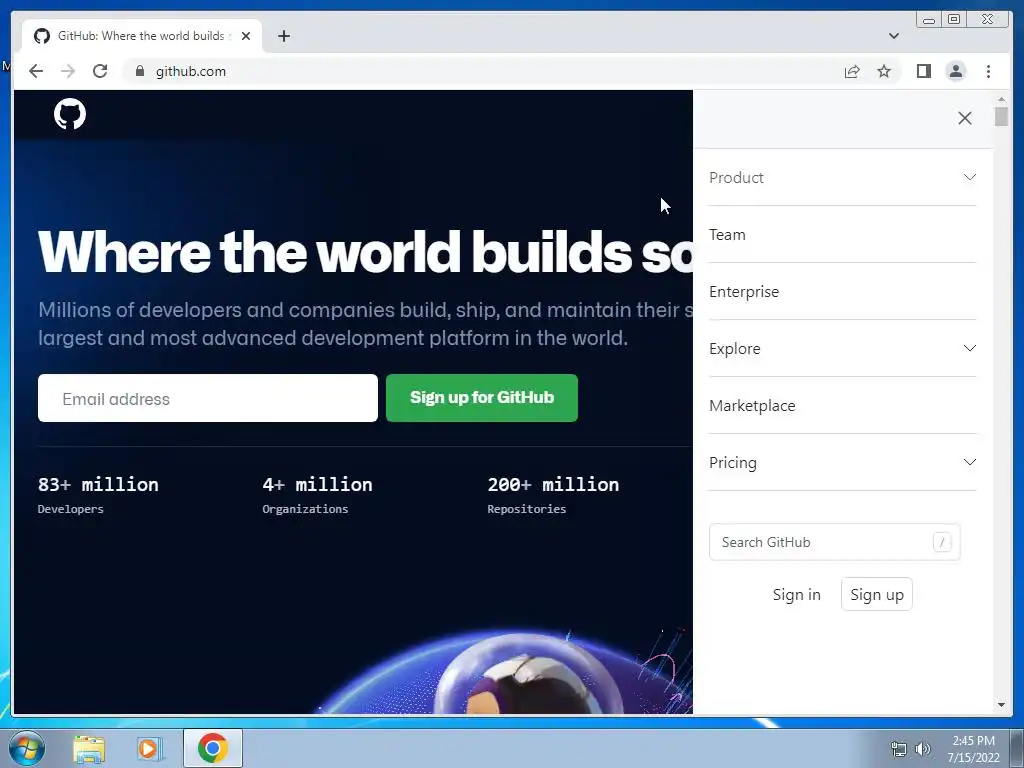Viewport: 1024px width, 768px height.
Task: Open the Pricing menu entry
Action: (733, 462)
